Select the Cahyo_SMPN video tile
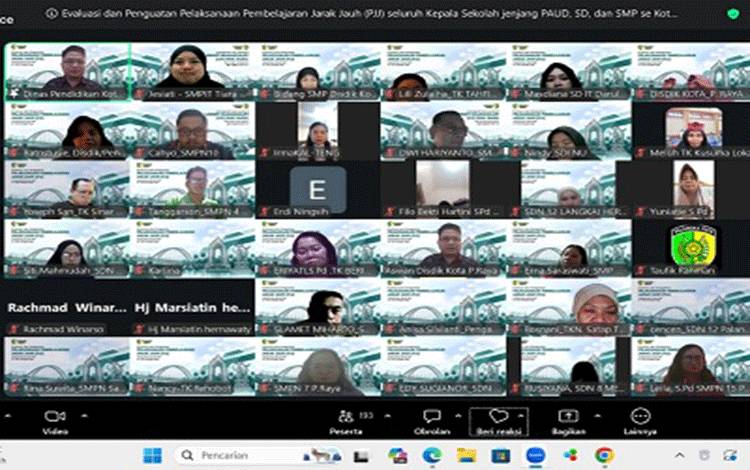The height and width of the screenshot is (470, 750). coord(192,131)
